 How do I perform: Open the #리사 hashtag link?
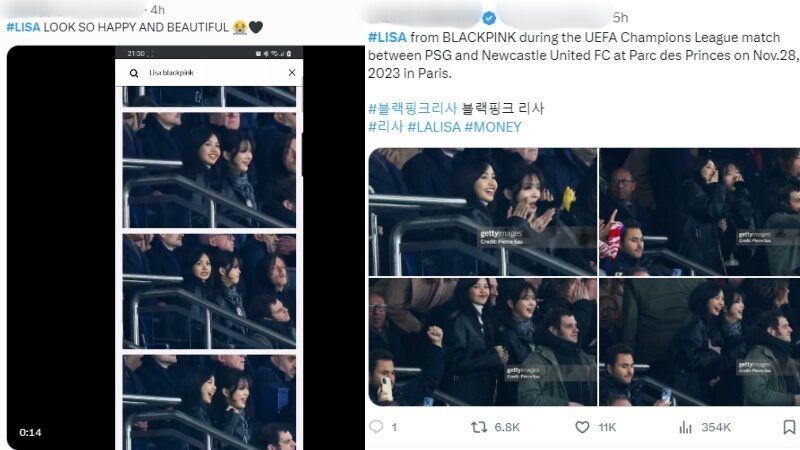coord(386,127)
